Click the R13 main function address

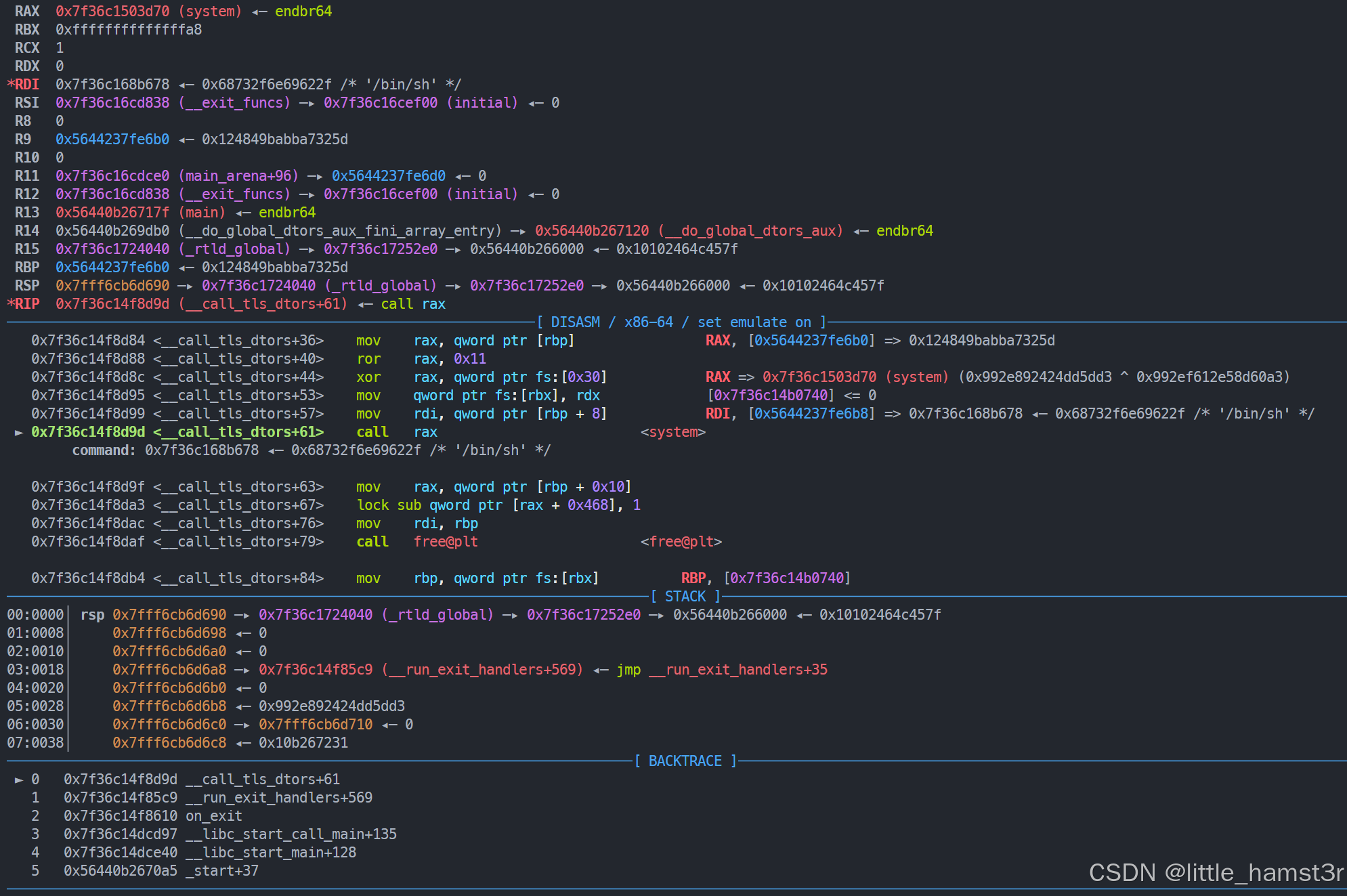click(112, 213)
